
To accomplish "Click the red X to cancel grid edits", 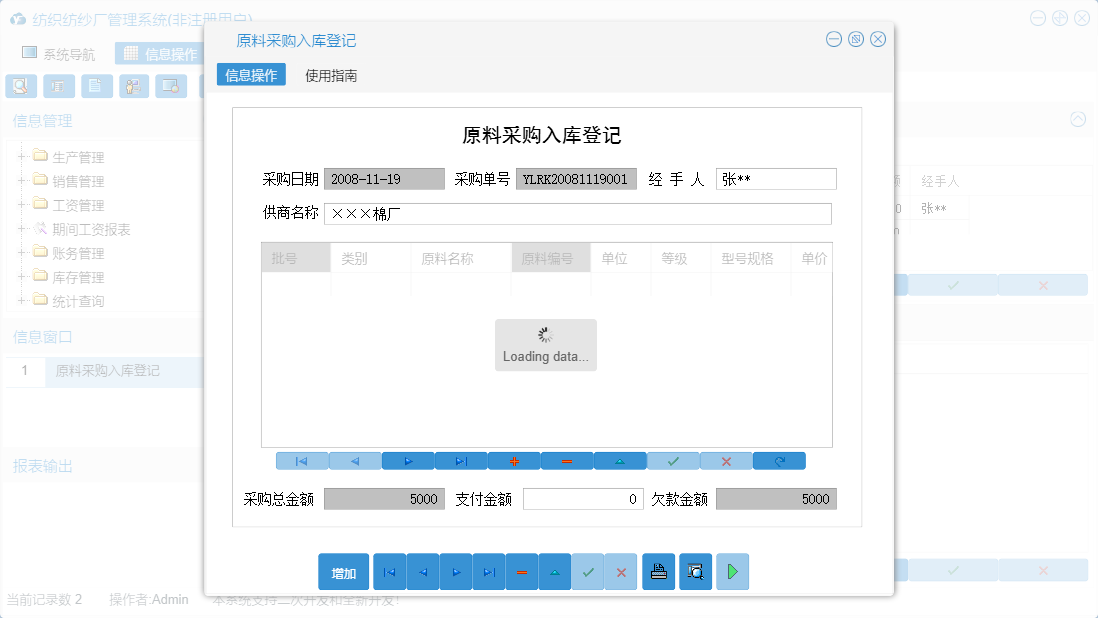I will pyautogui.click(x=726, y=460).
